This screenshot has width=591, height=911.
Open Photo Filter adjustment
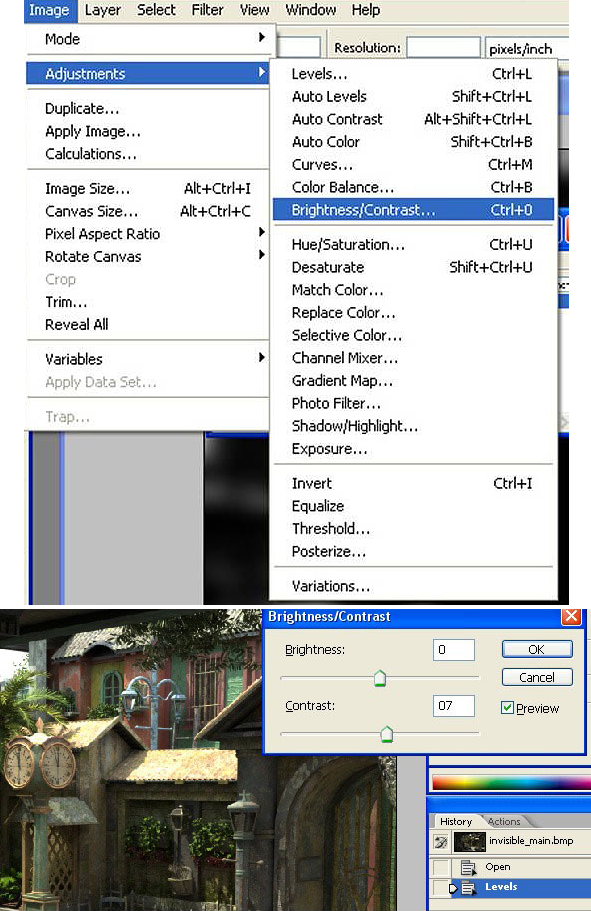(x=413, y=403)
